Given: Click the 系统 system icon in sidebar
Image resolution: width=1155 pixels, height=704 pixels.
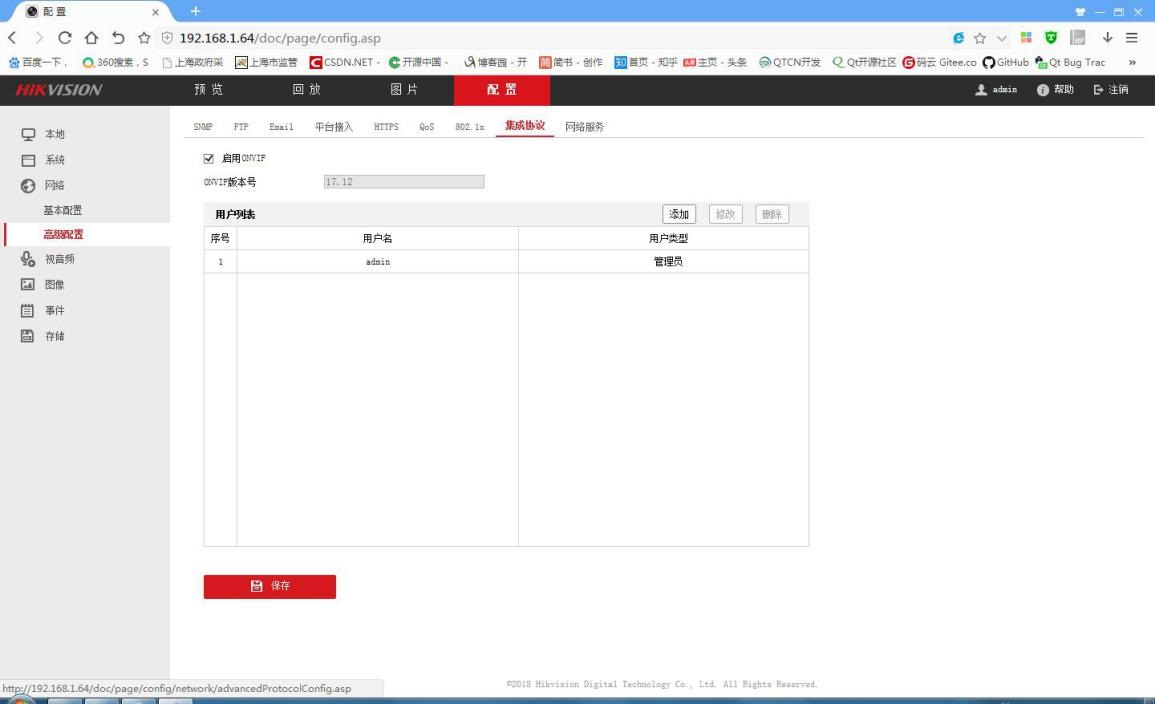Looking at the screenshot, I should click(28, 160).
